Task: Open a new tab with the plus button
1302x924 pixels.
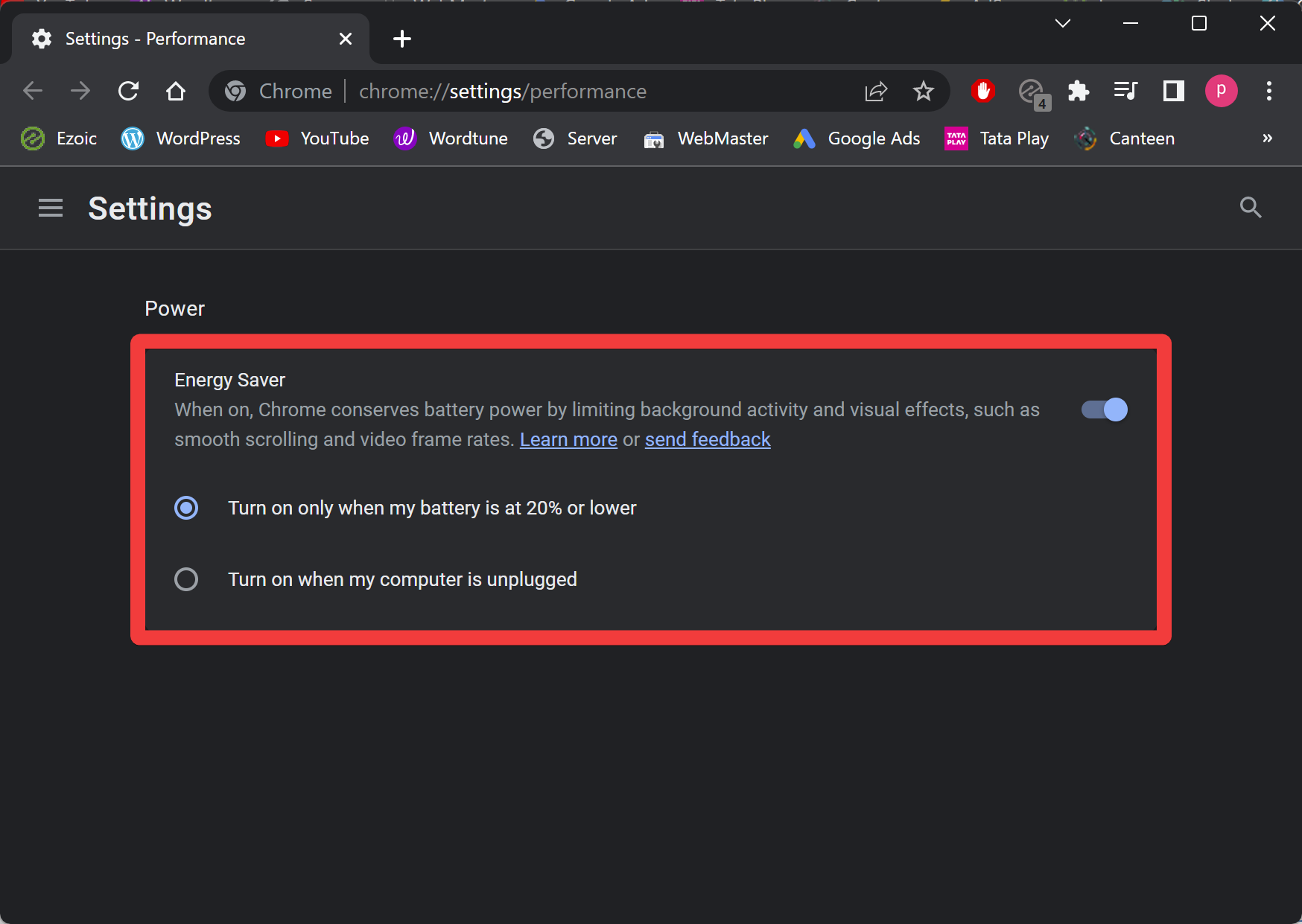Action: click(x=402, y=39)
